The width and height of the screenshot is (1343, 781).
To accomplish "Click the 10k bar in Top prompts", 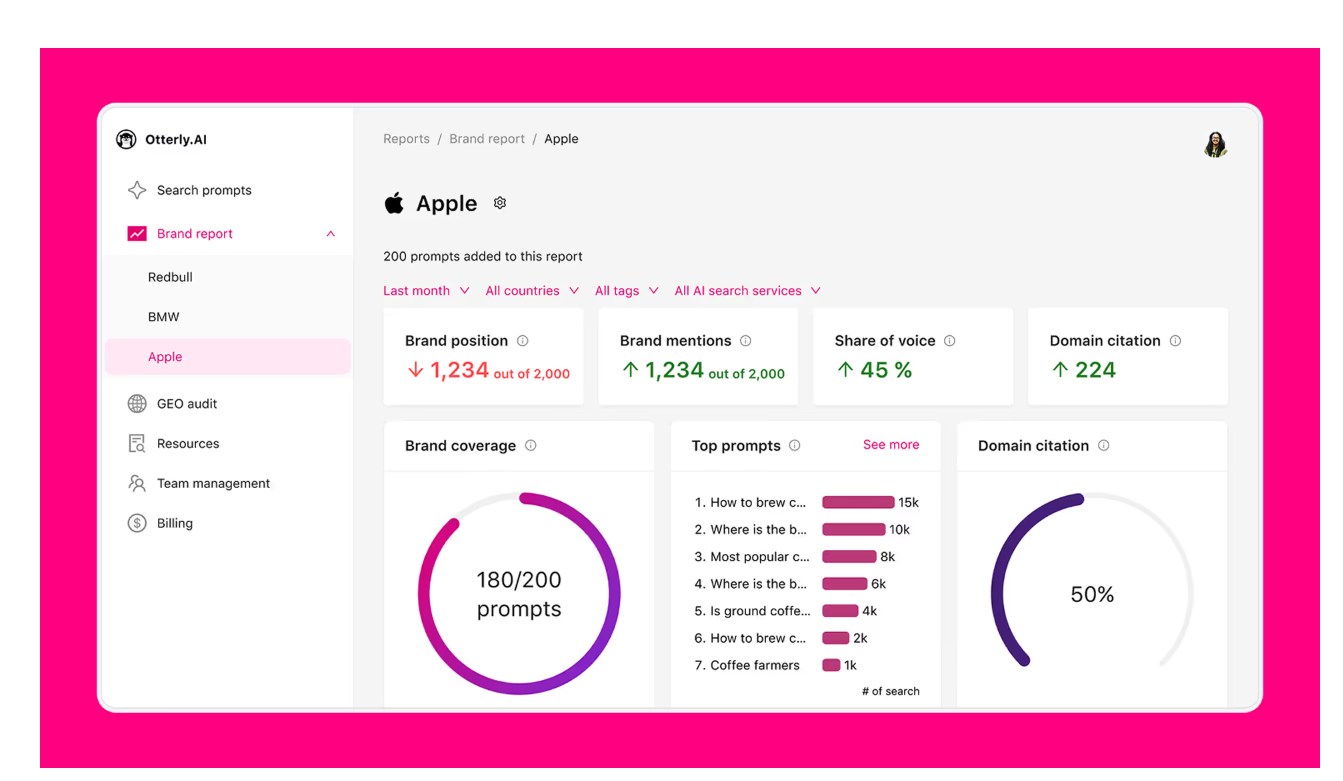I will pos(853,530).
